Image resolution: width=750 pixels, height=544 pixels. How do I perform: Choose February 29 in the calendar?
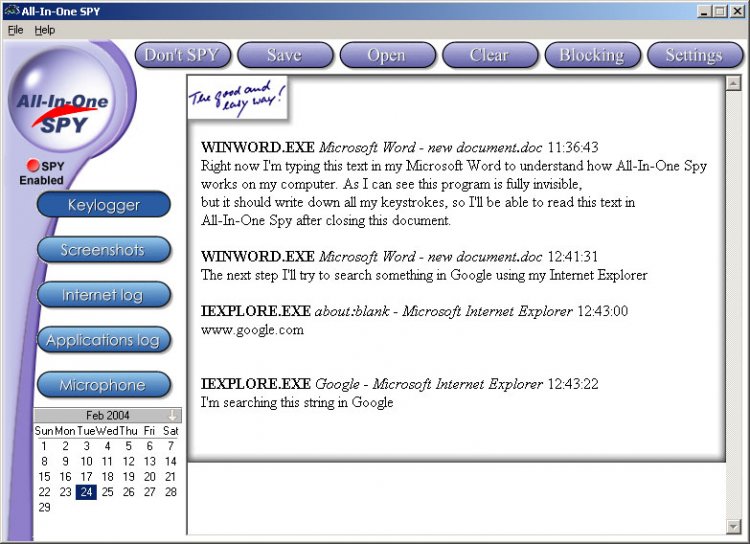pos(44,507)
